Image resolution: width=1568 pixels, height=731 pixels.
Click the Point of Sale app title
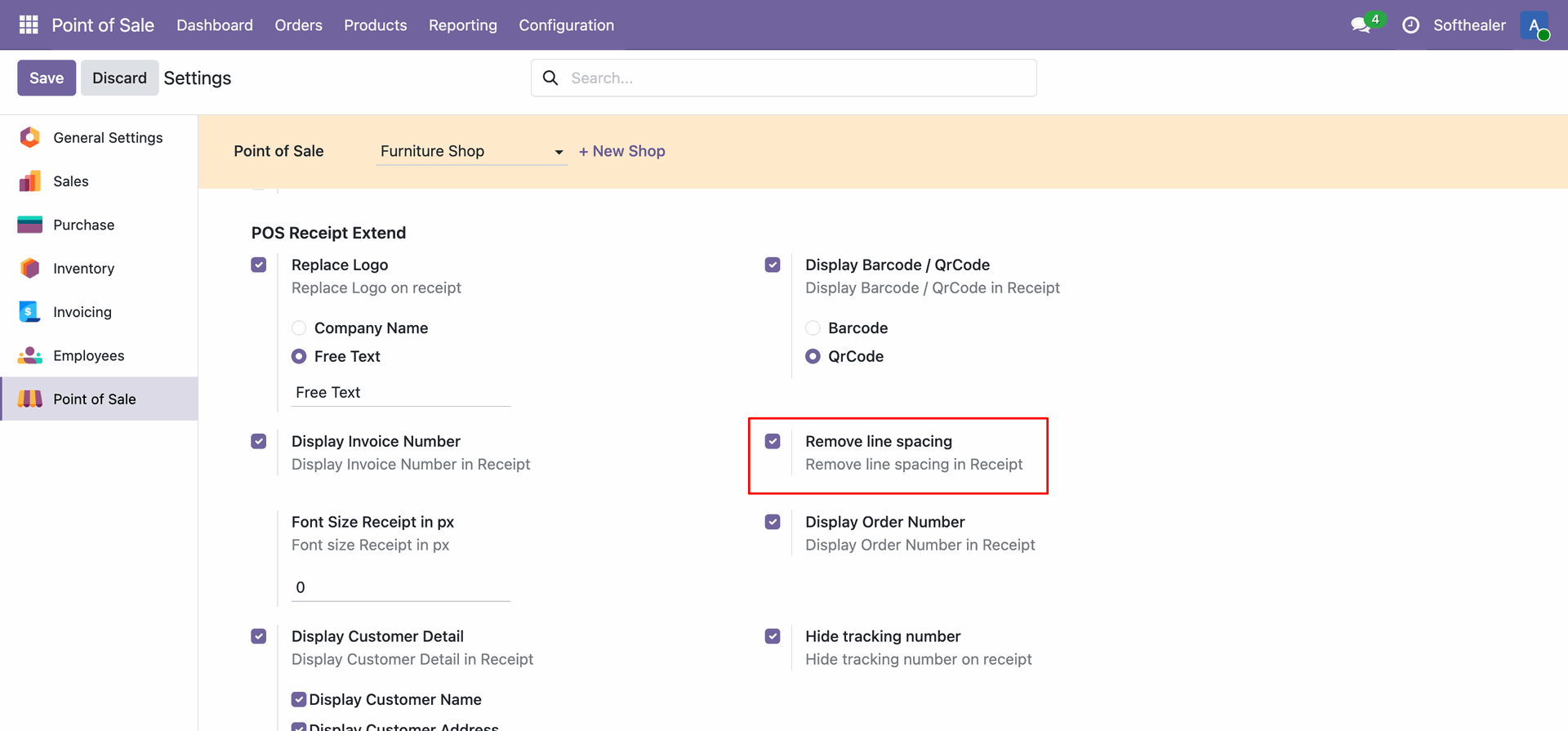103,25
